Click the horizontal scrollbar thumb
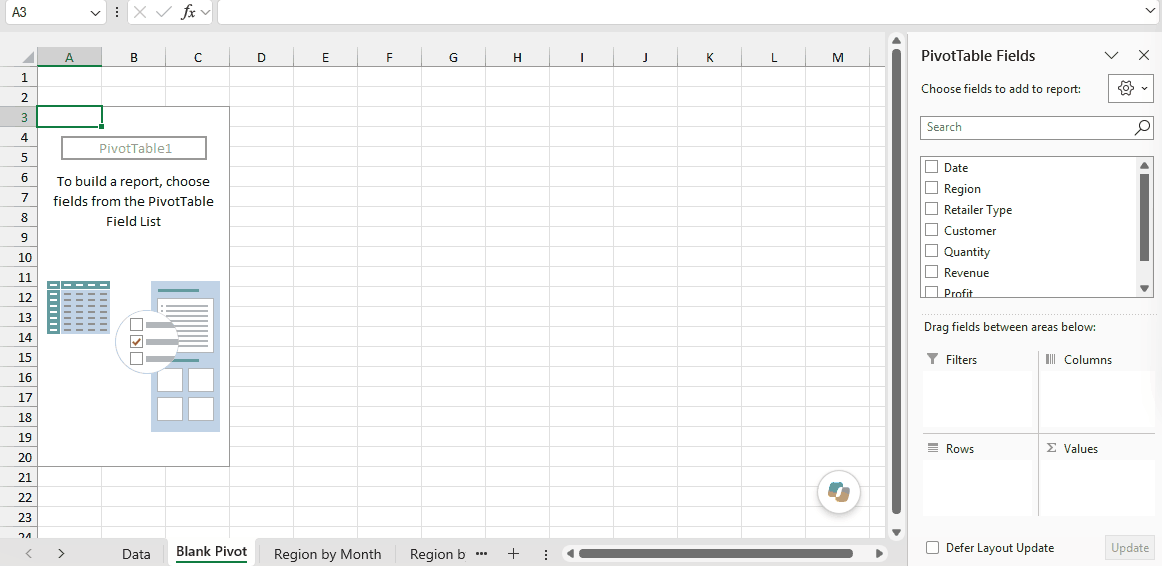This screenshot has height=566, width=1162. pyautogui.click(x=716, y=553)
